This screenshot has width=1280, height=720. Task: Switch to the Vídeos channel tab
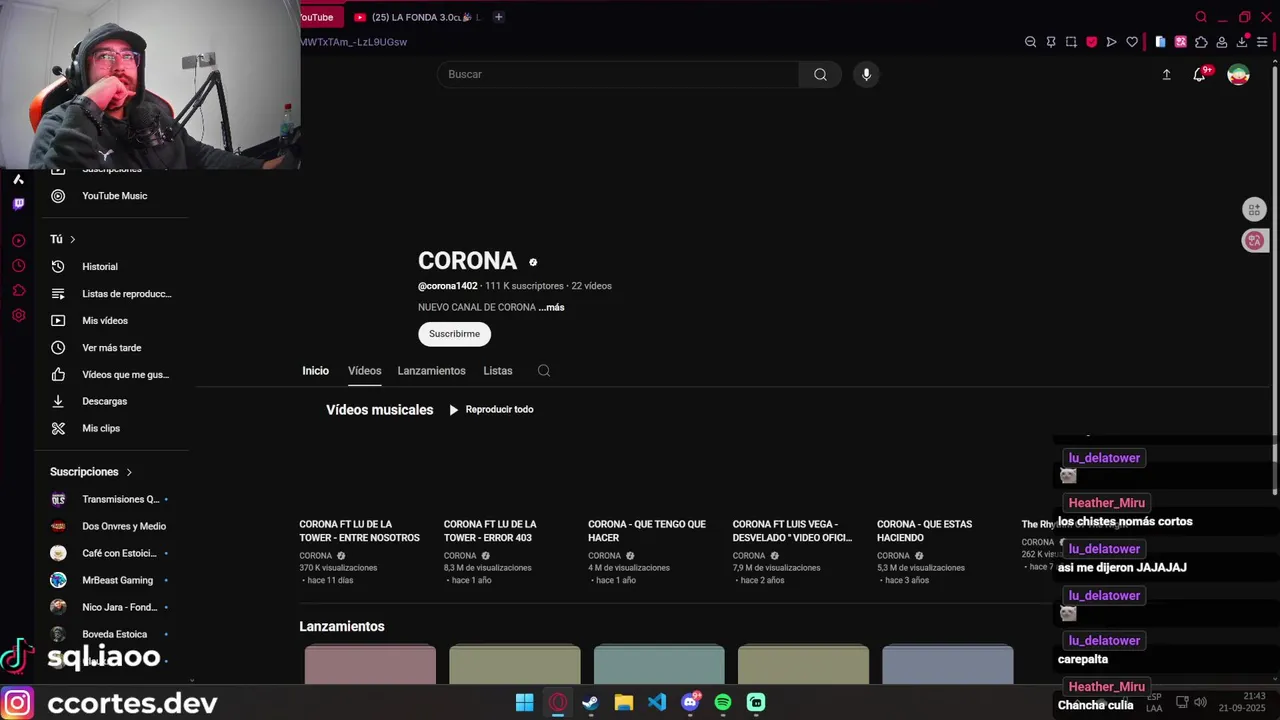pyautogui.click(x=364, y=371)
